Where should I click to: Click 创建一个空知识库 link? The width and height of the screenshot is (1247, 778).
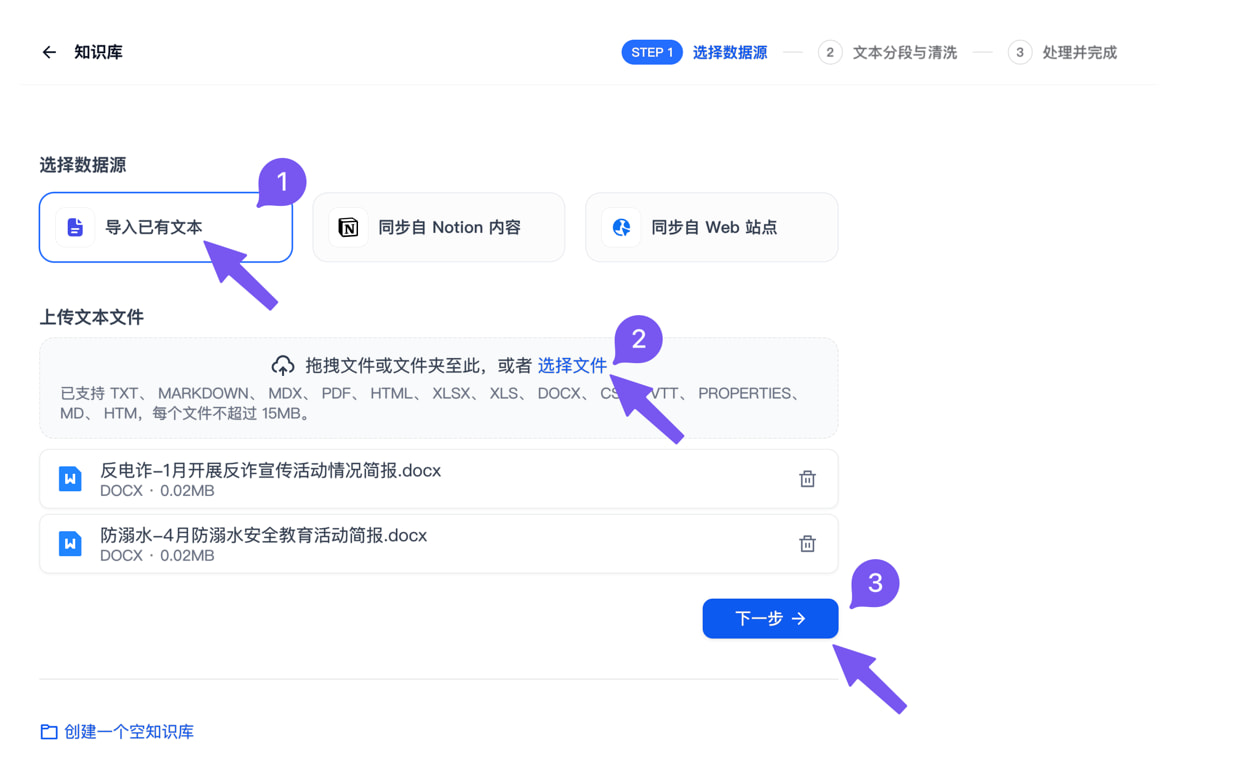[129, 732]
